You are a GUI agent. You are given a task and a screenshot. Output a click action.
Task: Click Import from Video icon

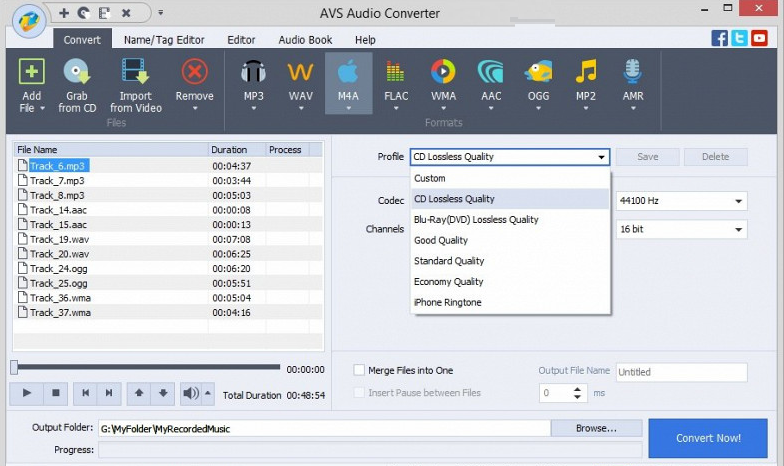[x=135, y=72]
